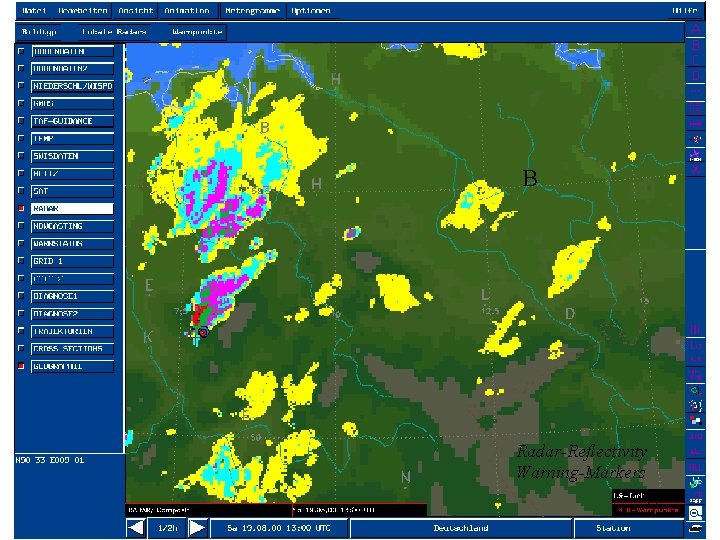This screenshot has width=720, height=540.
Task: Click the TAF-GUIDANCE layer button
Action: pyautogui.click(x=73, y=121)
